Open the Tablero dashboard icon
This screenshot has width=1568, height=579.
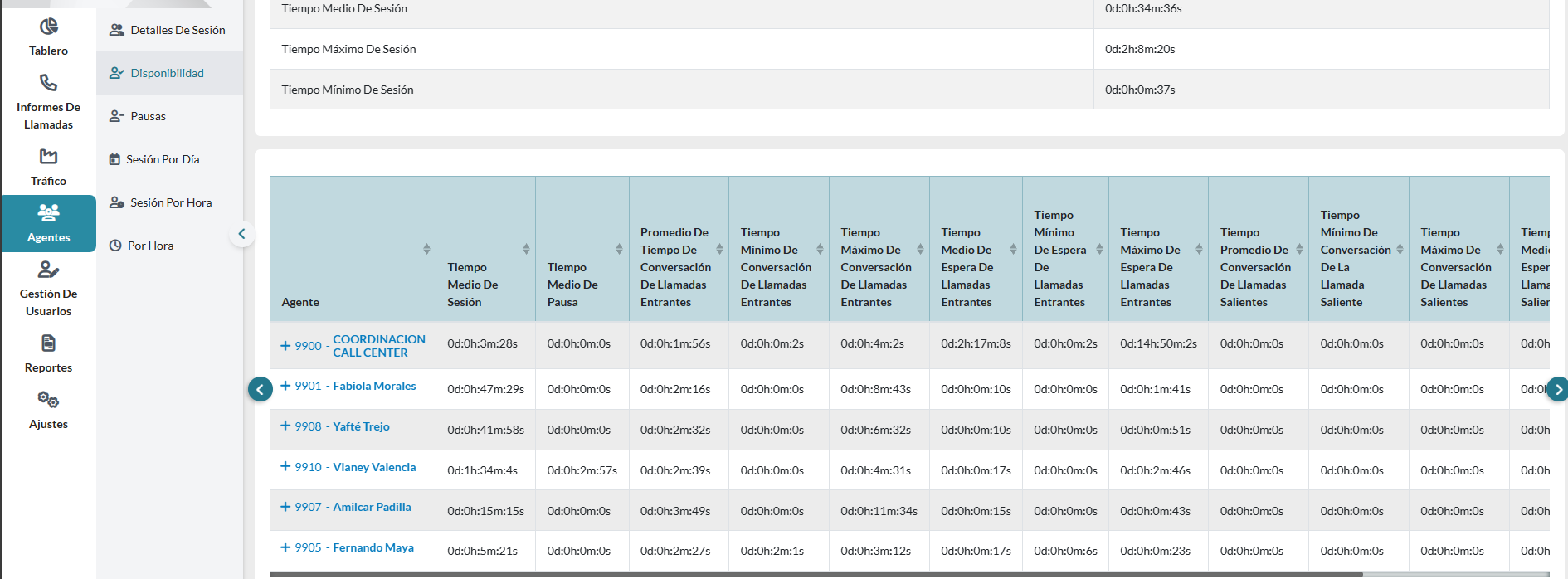click(x=49, y=27)
